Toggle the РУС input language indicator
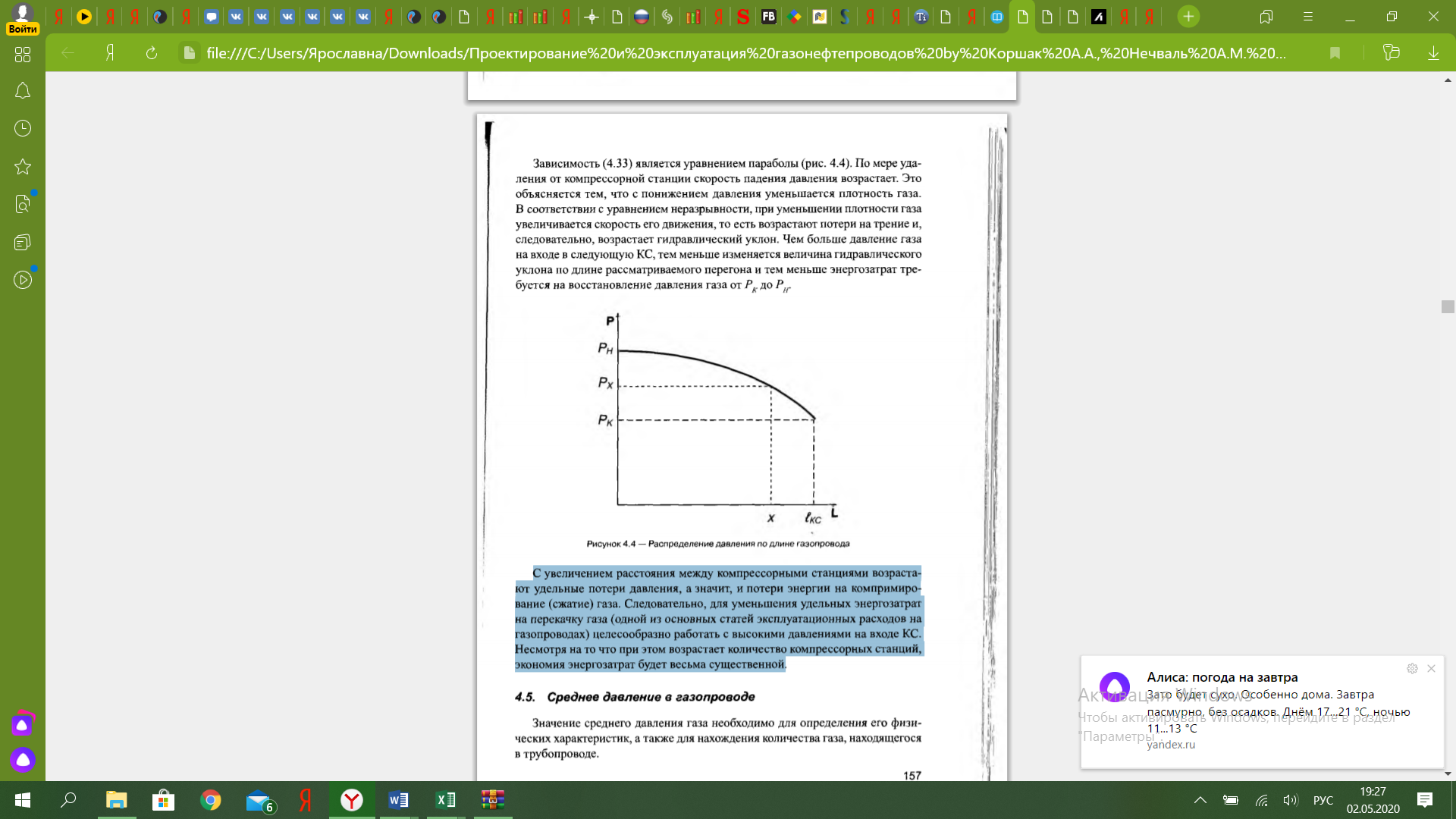Screen dimensions: 1456x819 click(1323, 800)
